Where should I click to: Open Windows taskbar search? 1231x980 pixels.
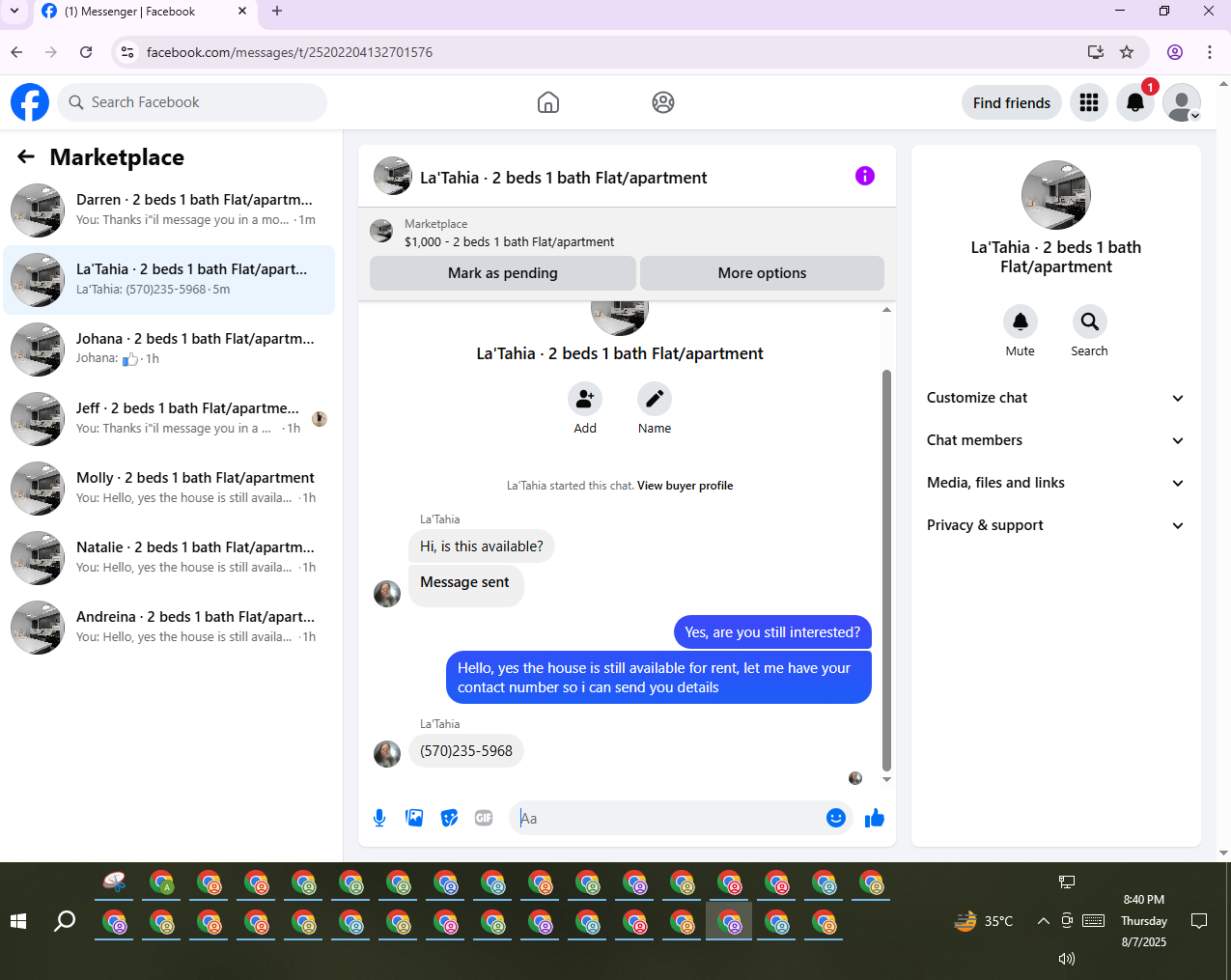pyautogui.click(x=65, y=922)
